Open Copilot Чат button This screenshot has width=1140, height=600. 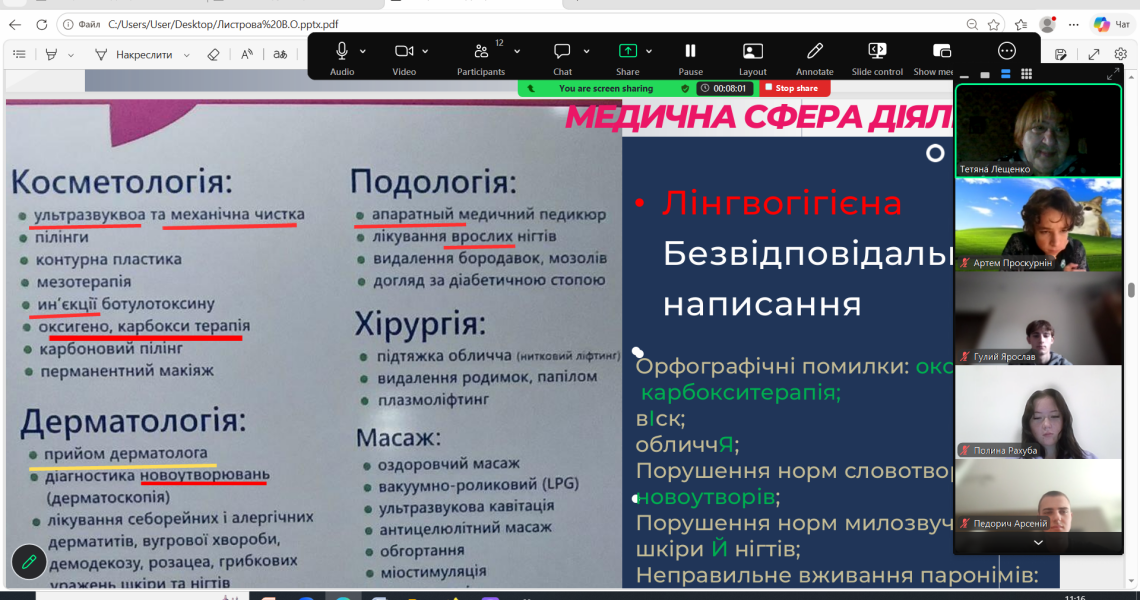tap(1112, 24)
